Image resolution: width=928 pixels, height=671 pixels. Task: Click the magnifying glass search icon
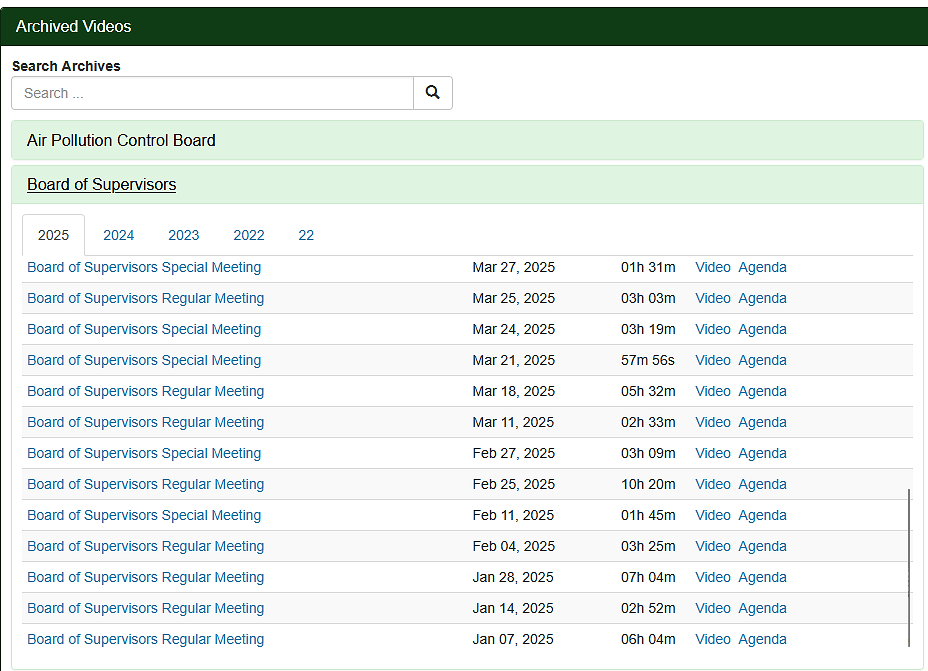432,93
